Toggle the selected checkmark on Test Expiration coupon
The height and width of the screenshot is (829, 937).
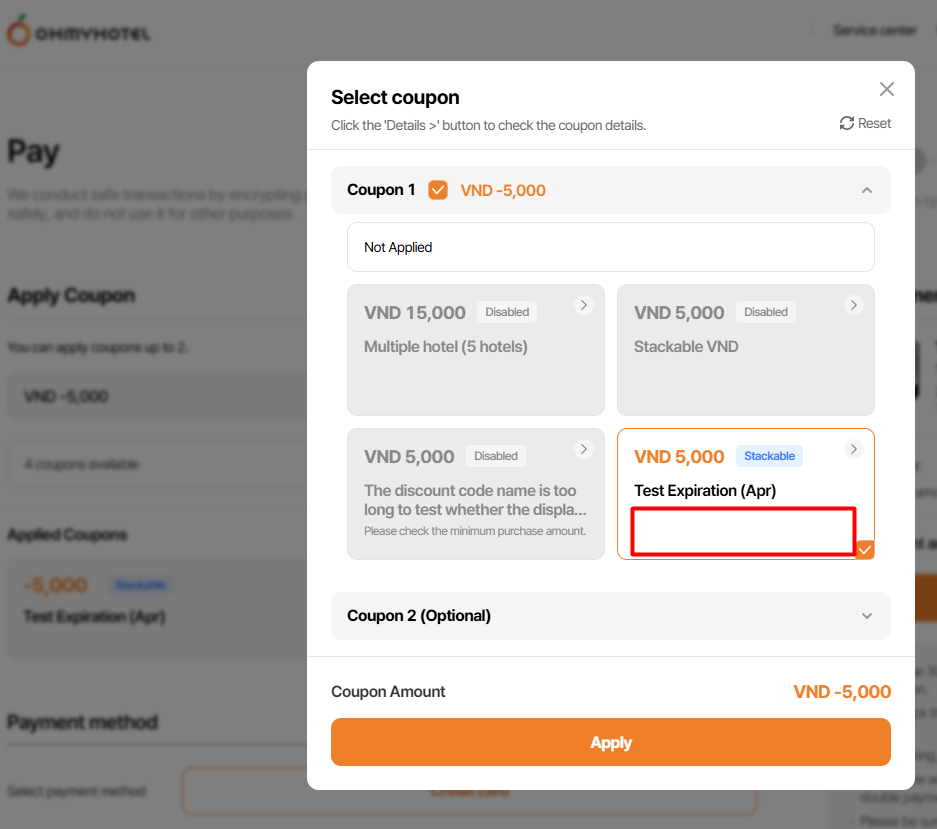click(x=865, y=549)
